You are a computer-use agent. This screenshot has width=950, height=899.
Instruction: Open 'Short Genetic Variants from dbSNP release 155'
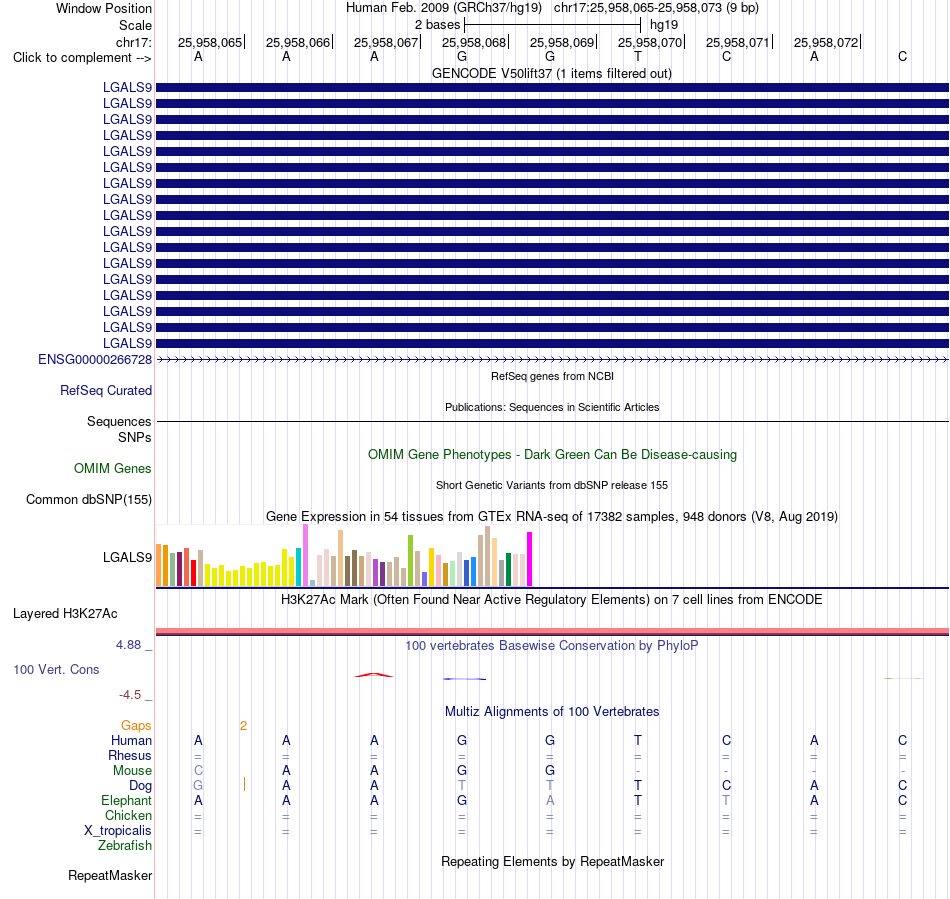tap(552, 485)
